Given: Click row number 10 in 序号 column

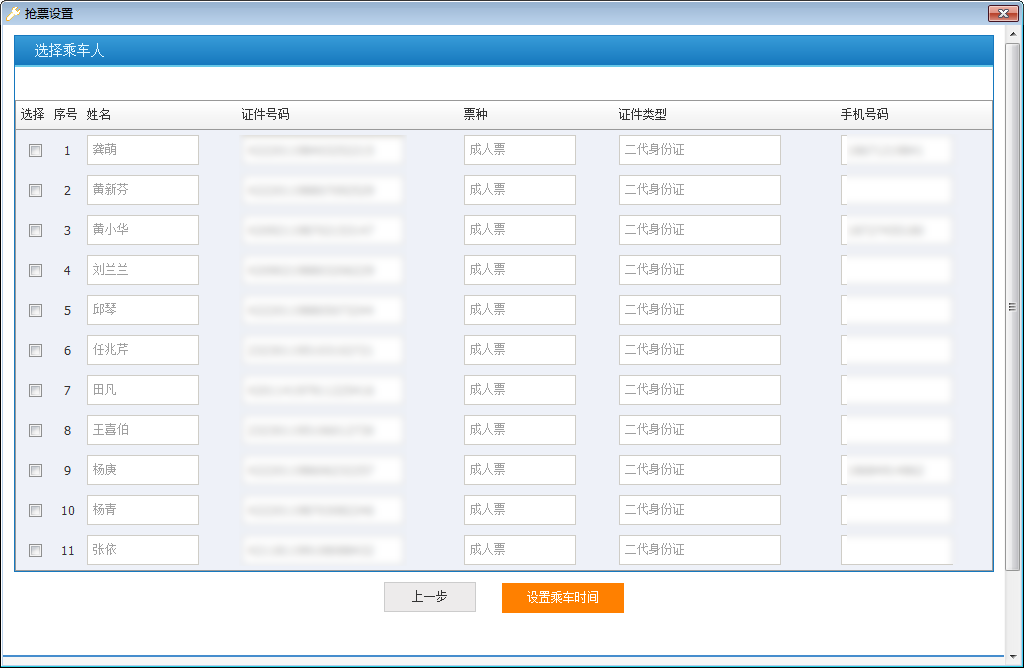Looking at the screenshot, I should [x=68, y=511].
